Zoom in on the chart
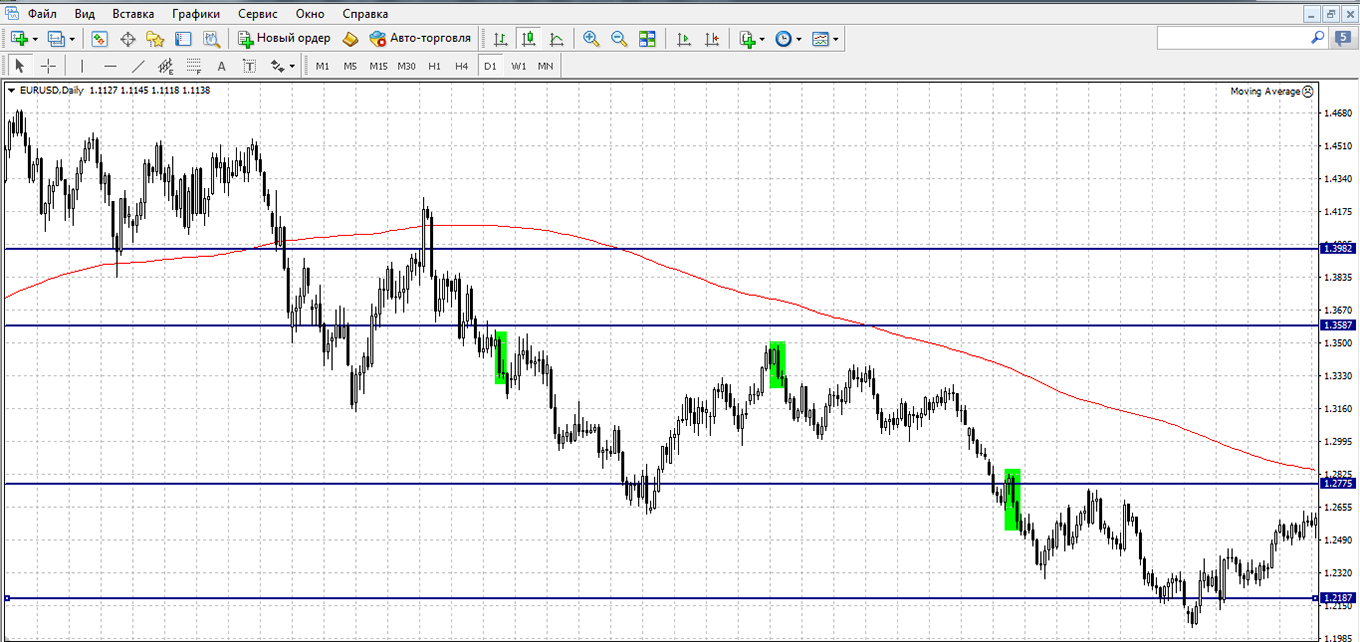Viewport: 1360px width, 642px height. point(591,39)
